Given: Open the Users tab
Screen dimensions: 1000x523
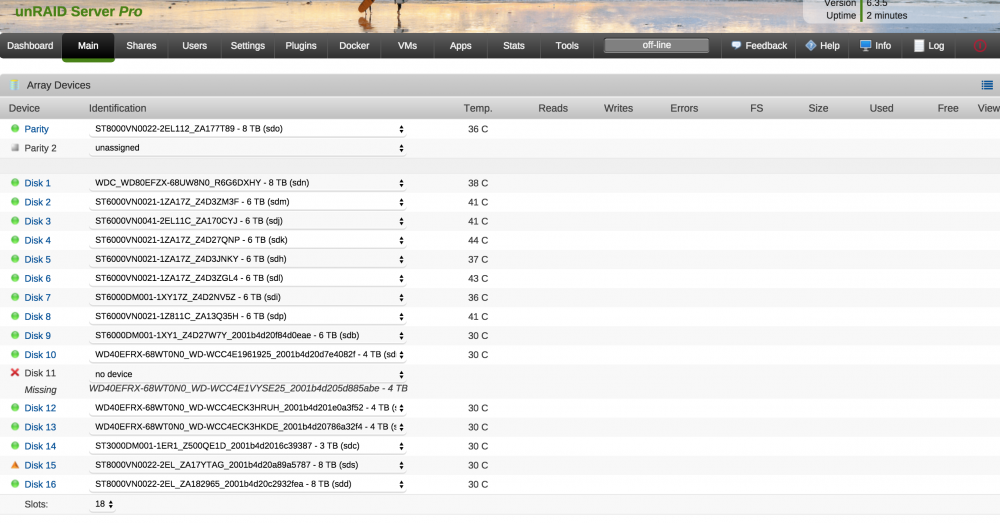Looking at the screenshot, I should (195, 46).
